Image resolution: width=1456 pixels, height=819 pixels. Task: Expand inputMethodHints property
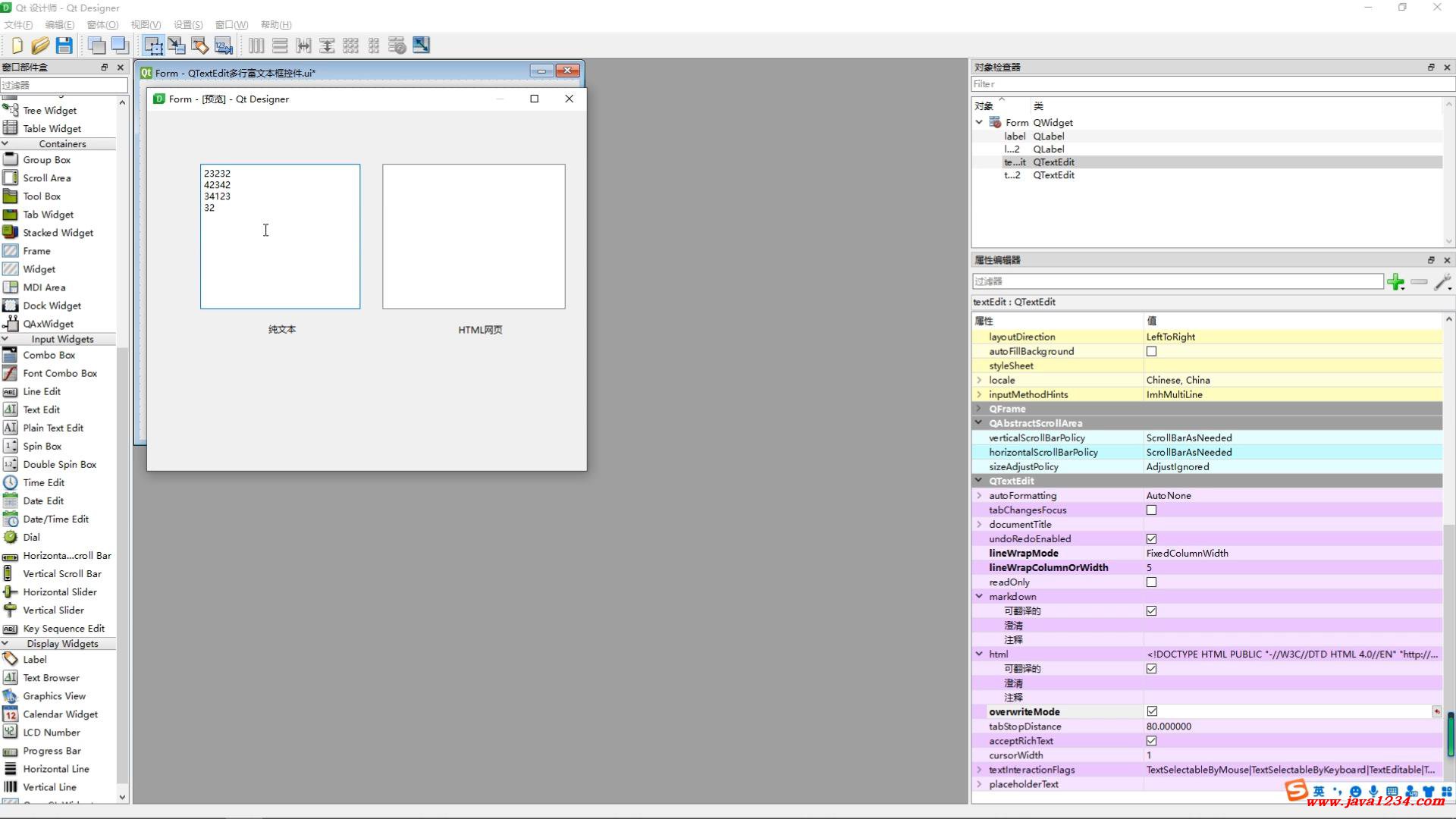(x=979, y=395)
